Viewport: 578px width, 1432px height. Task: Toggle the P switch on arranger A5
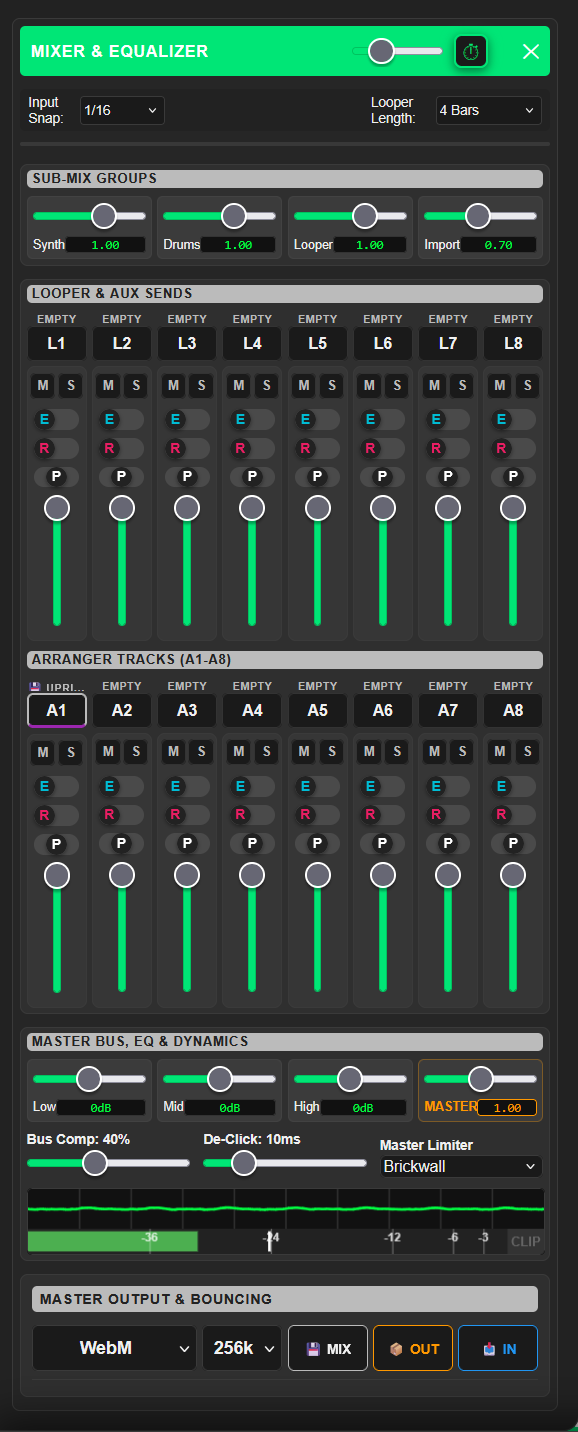(x=317, y=844)
